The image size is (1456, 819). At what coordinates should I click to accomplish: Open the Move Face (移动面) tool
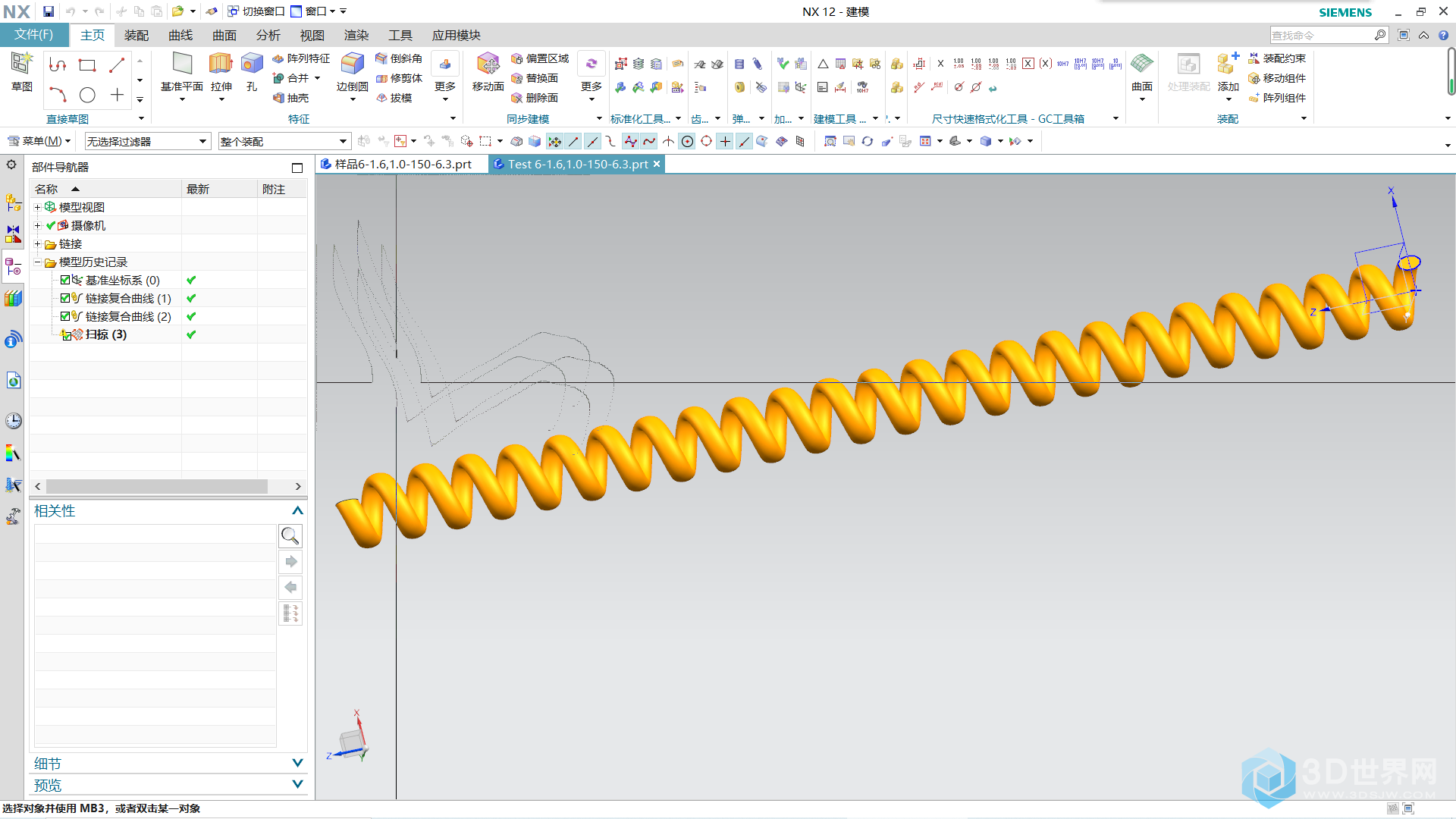click(x=488, y=72)
